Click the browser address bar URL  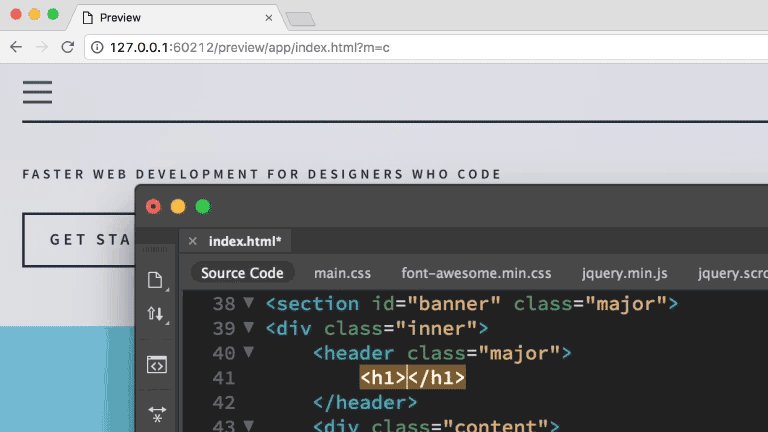coord(250,47)
